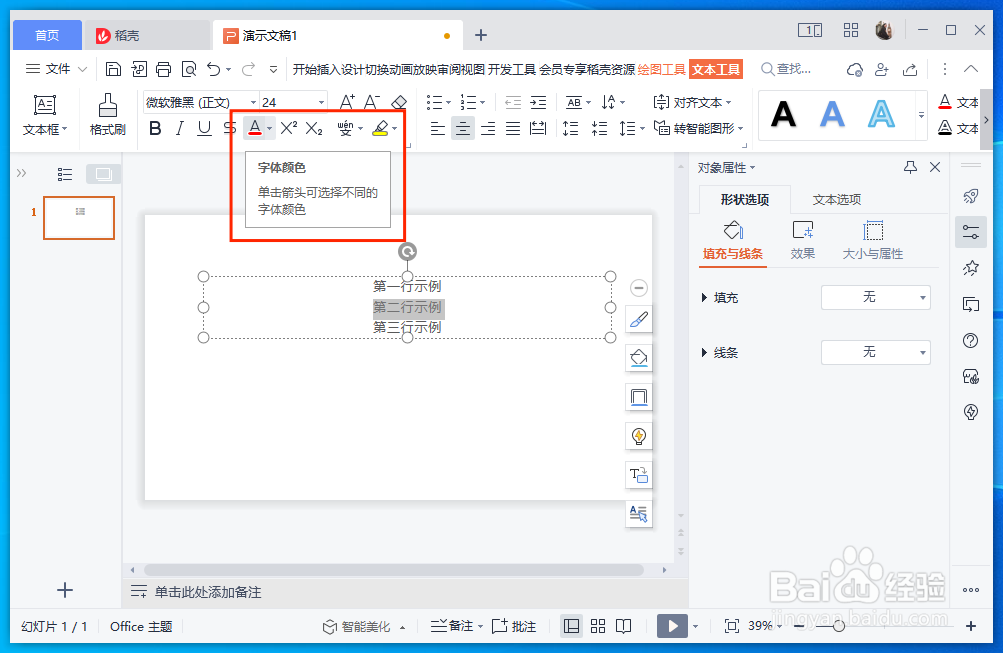Click the rocket icon in right sidebar
Screen dimensions: 1003x653
click(x=970, y=196)
